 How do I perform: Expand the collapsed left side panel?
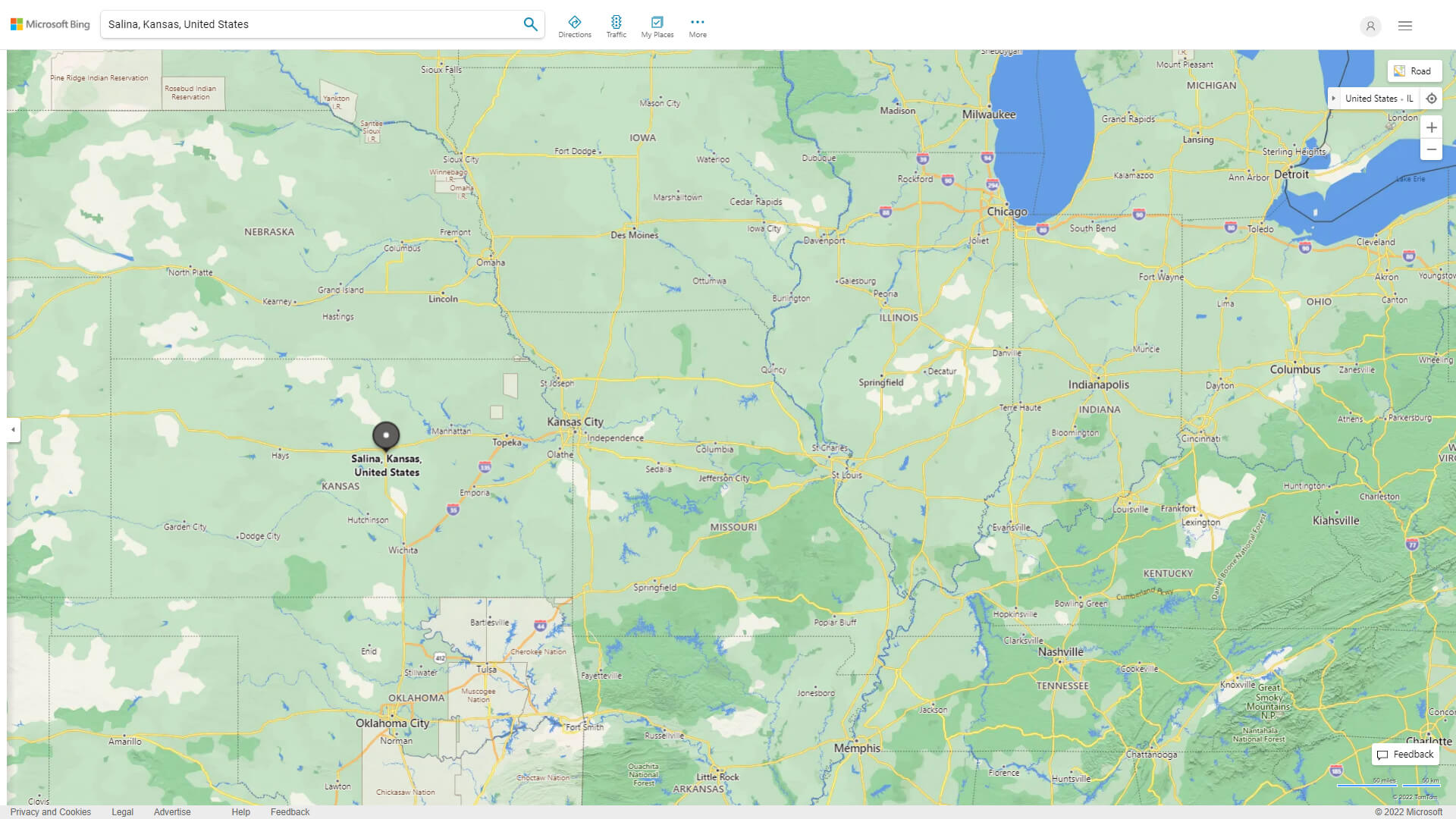(13, 430)
